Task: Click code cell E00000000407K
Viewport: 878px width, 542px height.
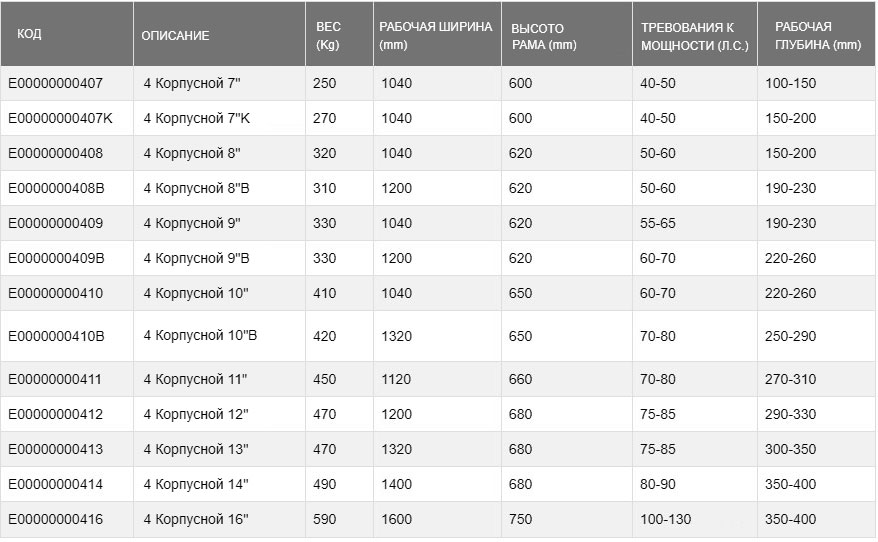Action: click(x=60, y=119)
